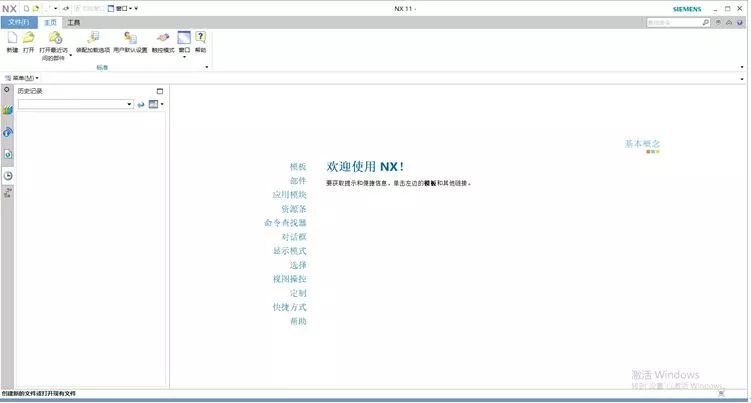The image size is (751, 403).
Task: Click the 命令查找器 link on the welcome page
Action: [285, 223]
